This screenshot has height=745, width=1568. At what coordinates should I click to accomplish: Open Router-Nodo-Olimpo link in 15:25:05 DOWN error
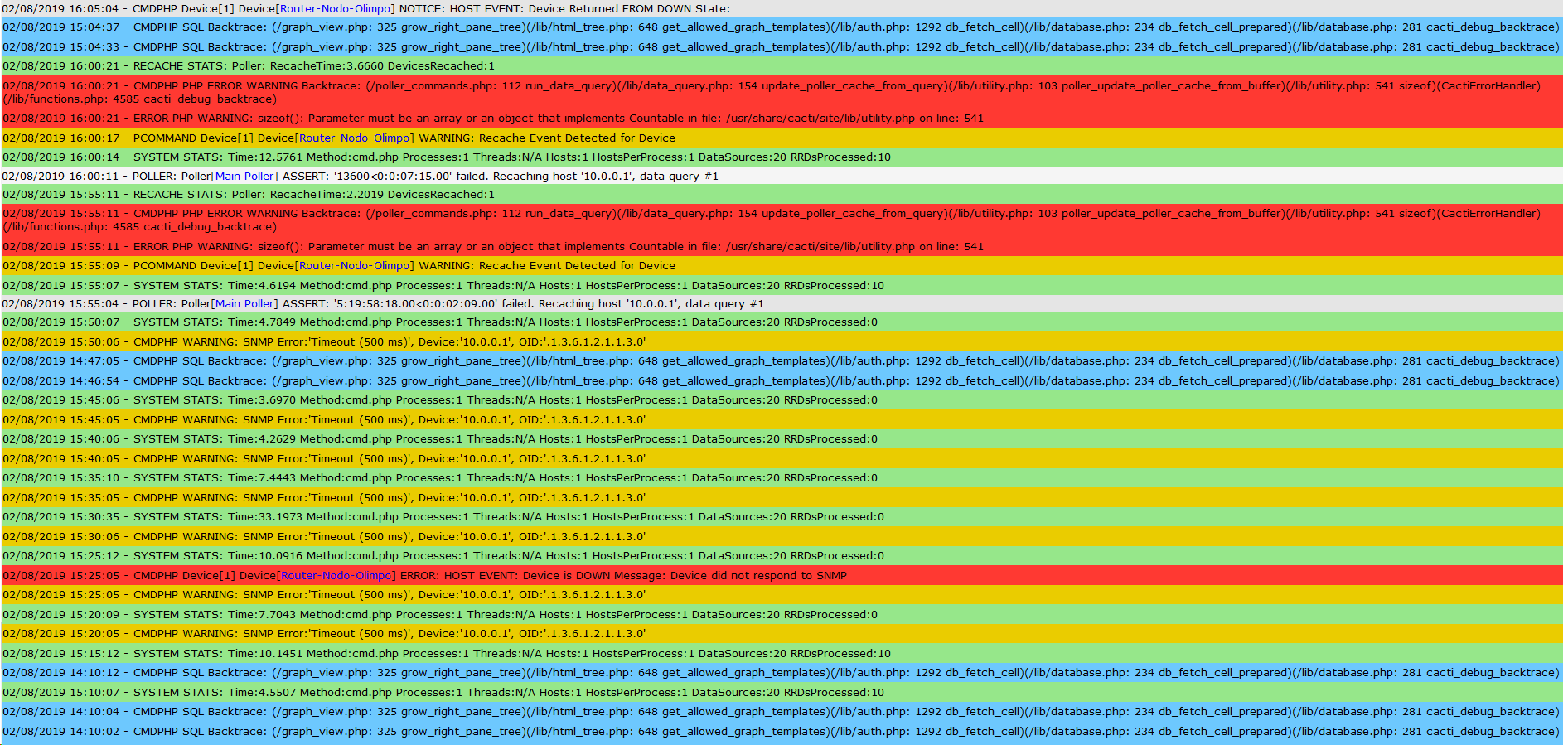[336, 575]
